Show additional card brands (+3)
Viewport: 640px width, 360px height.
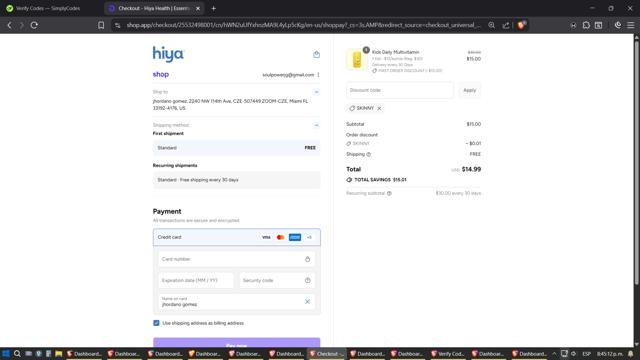click(x=309, y=237)
